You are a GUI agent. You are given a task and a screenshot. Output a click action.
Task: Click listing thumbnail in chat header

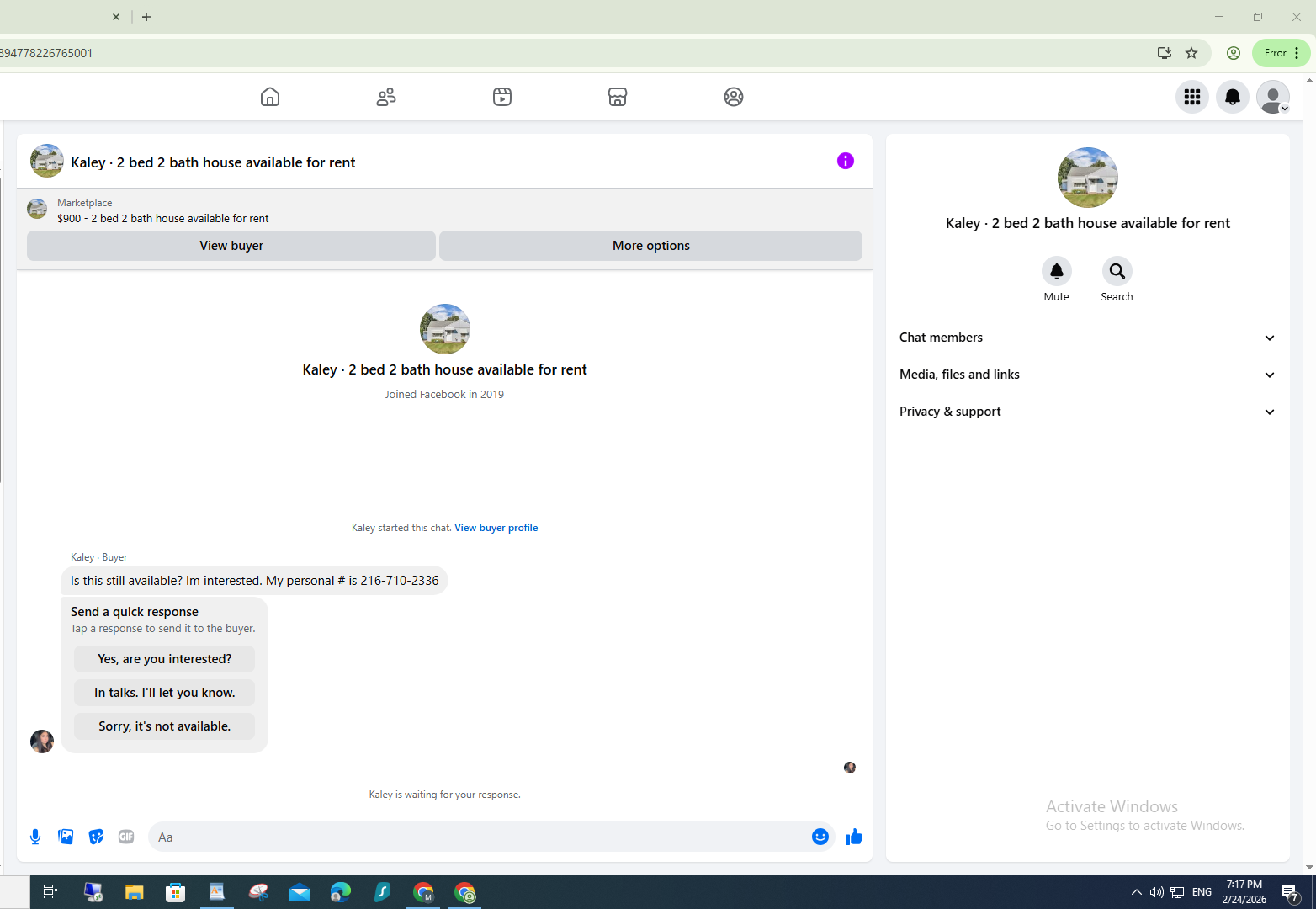(x=47, y=161)
